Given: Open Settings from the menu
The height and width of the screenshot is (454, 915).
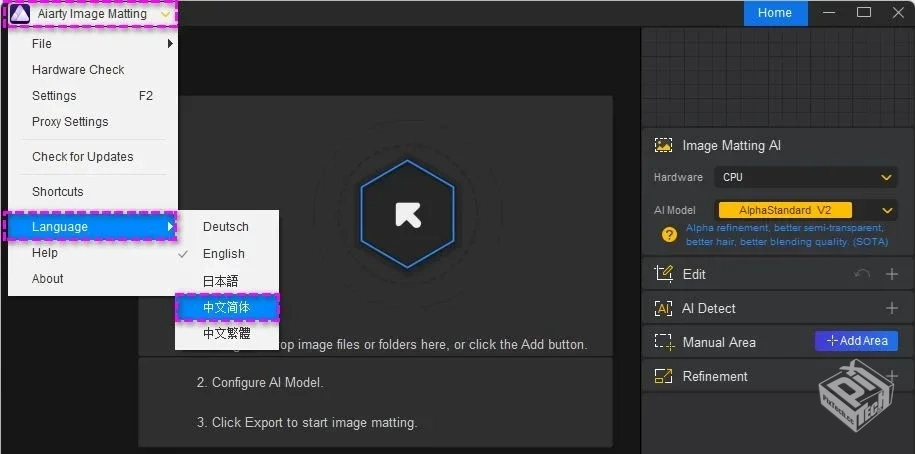Looking at the screenshot, I should click(93, 96).
